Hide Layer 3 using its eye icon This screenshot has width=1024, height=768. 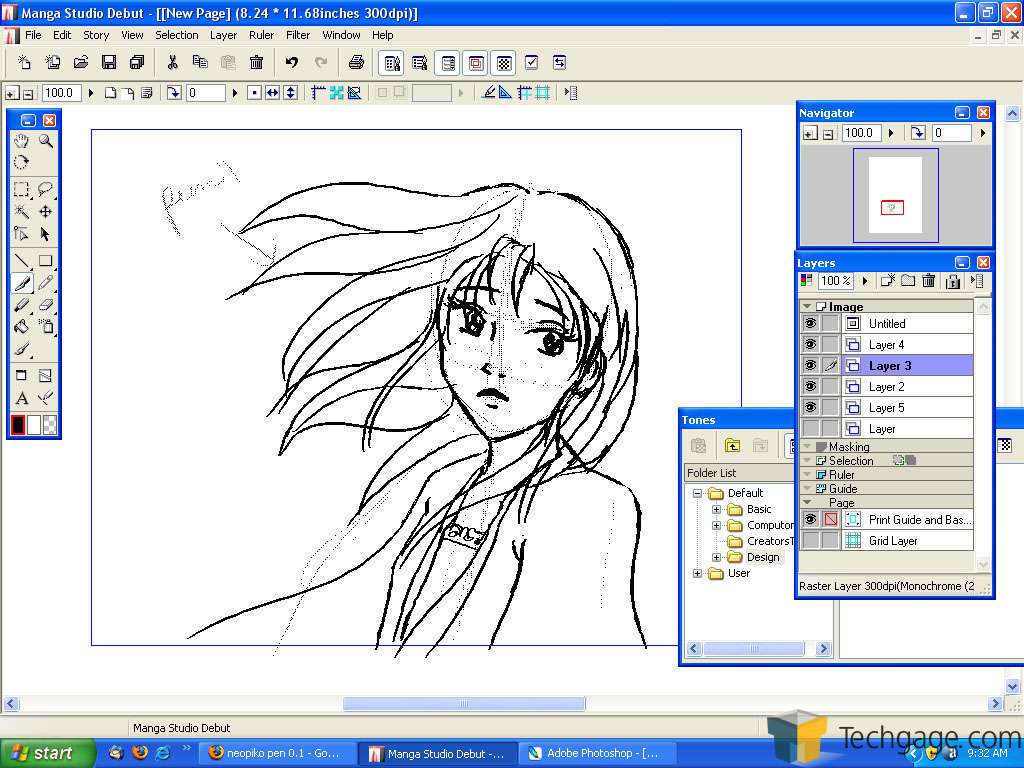tap(810, 365)
